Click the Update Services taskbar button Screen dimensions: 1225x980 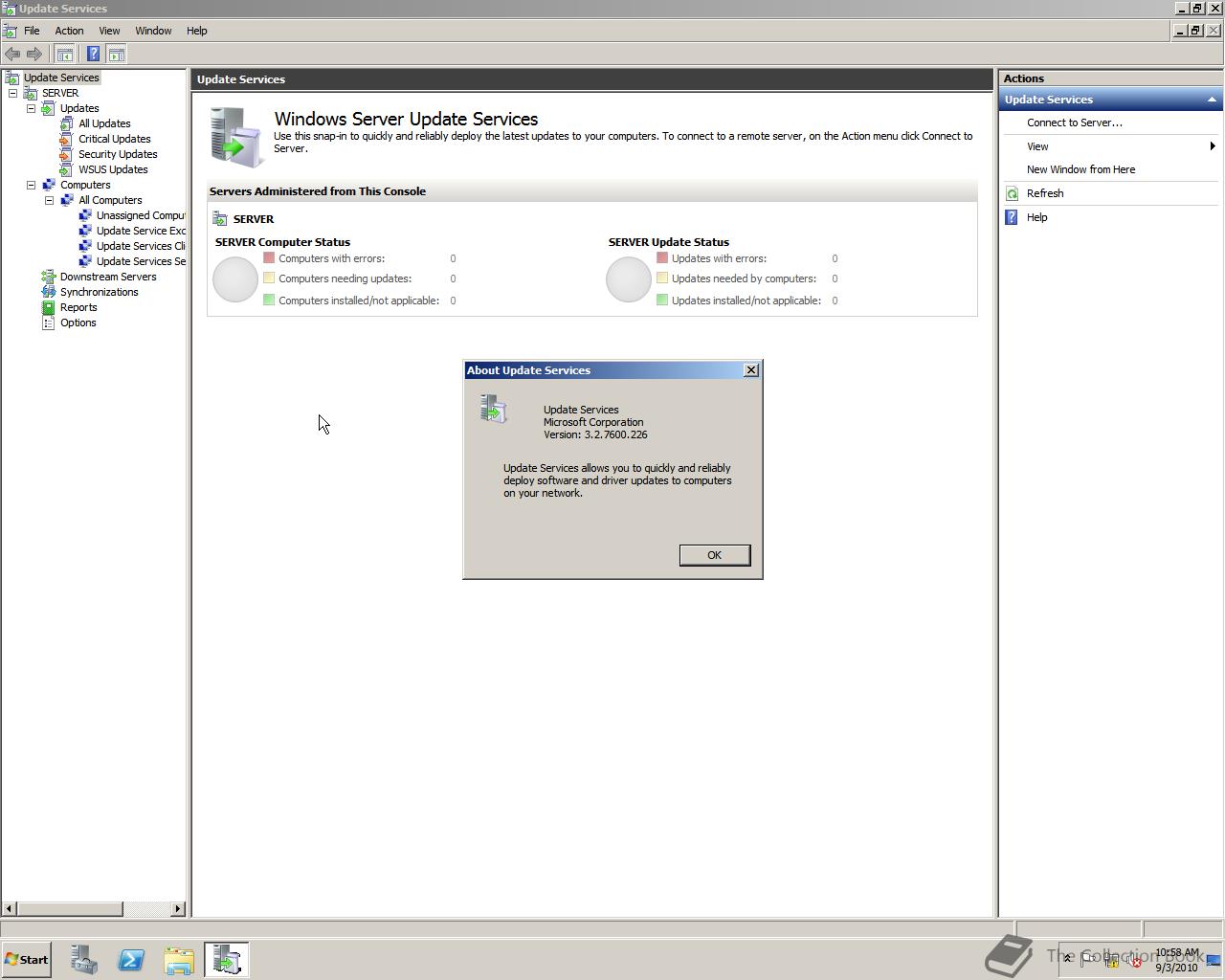click(x=227, y=959)
